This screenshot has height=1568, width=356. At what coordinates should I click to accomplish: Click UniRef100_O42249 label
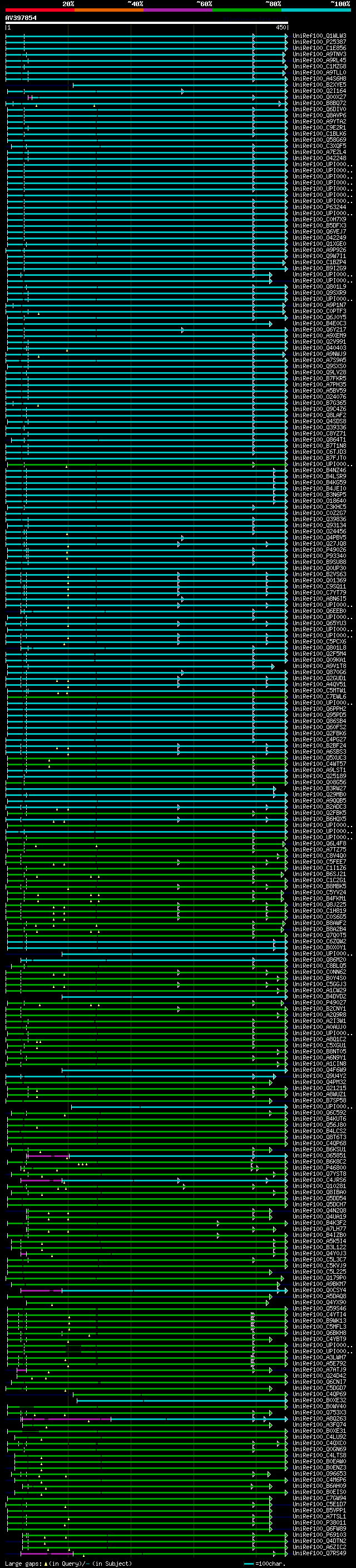click(319, 238)
